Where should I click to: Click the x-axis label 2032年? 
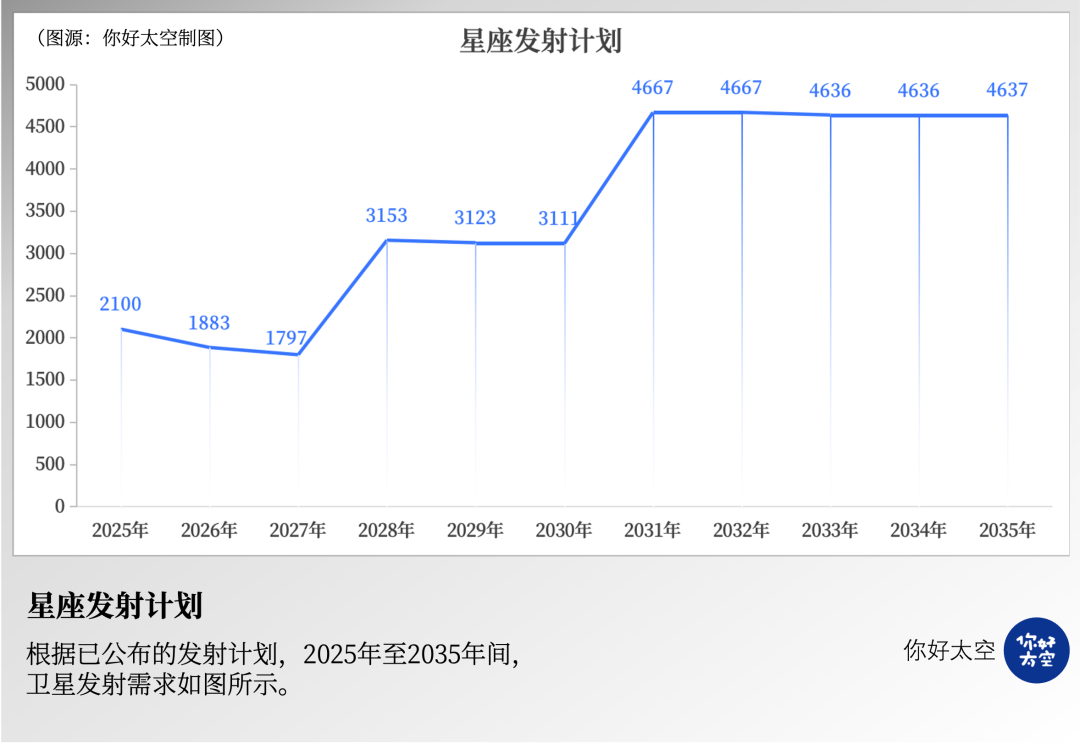(741, 530)
